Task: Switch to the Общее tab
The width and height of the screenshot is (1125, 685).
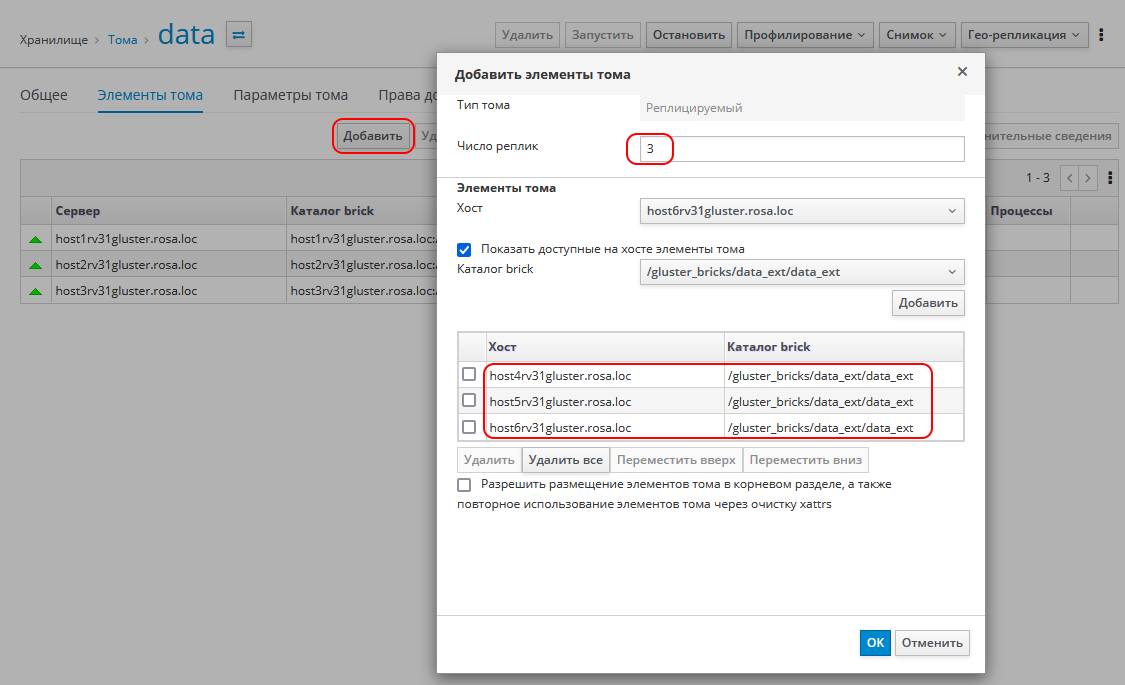Action: click(44, 96)
